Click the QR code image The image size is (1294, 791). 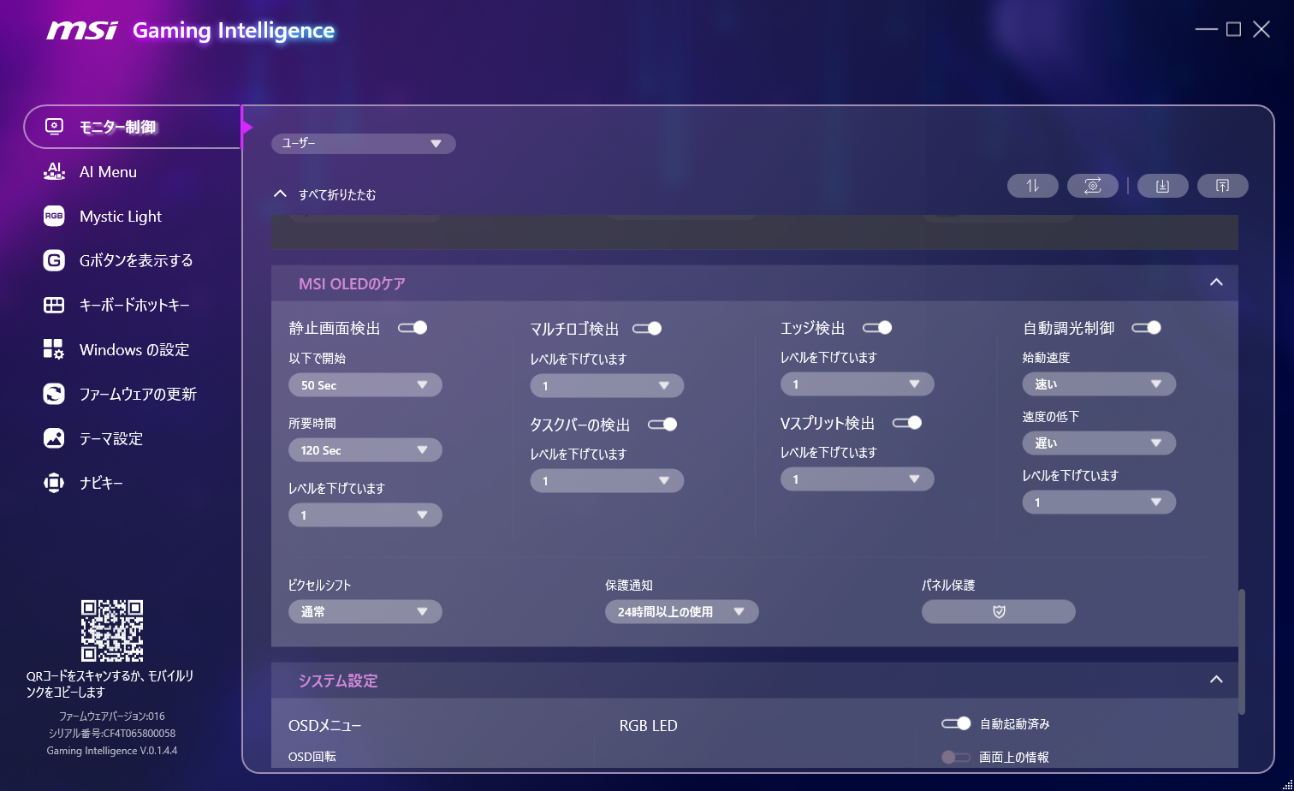112,630
